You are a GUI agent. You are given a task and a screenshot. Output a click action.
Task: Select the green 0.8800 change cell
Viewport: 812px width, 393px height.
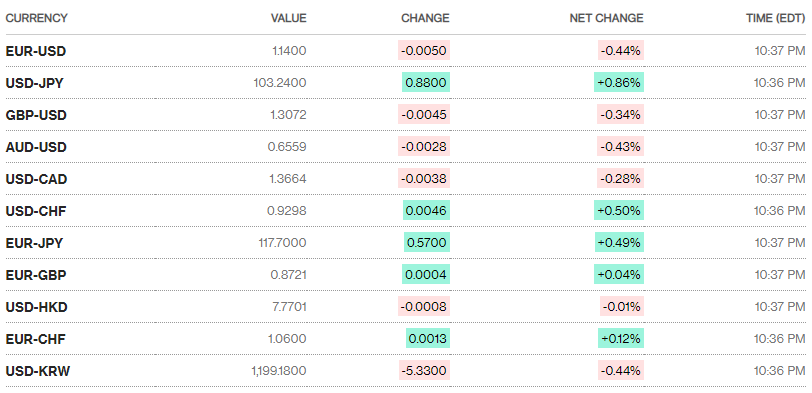pos(426,82)
